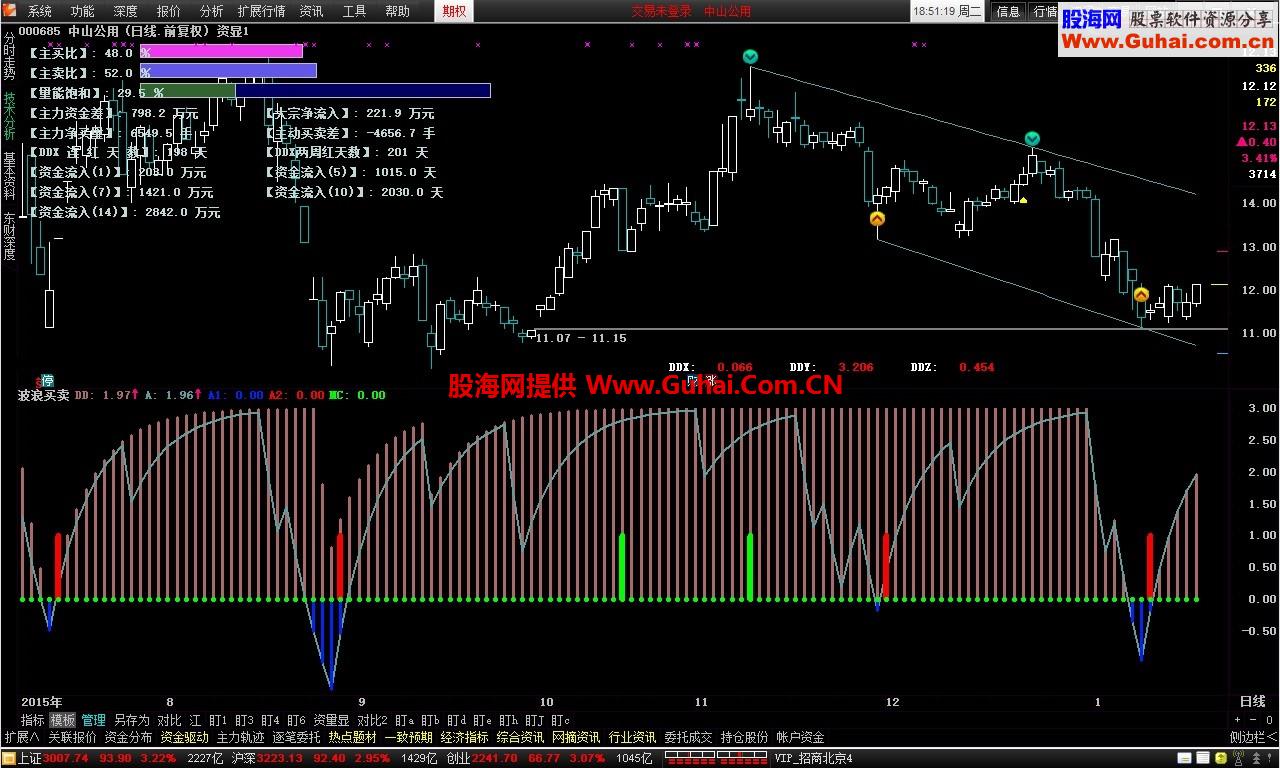Open the 委托成交 tab
The height and width of the screenshot is (768, 1280).
(x=689, y=737)
